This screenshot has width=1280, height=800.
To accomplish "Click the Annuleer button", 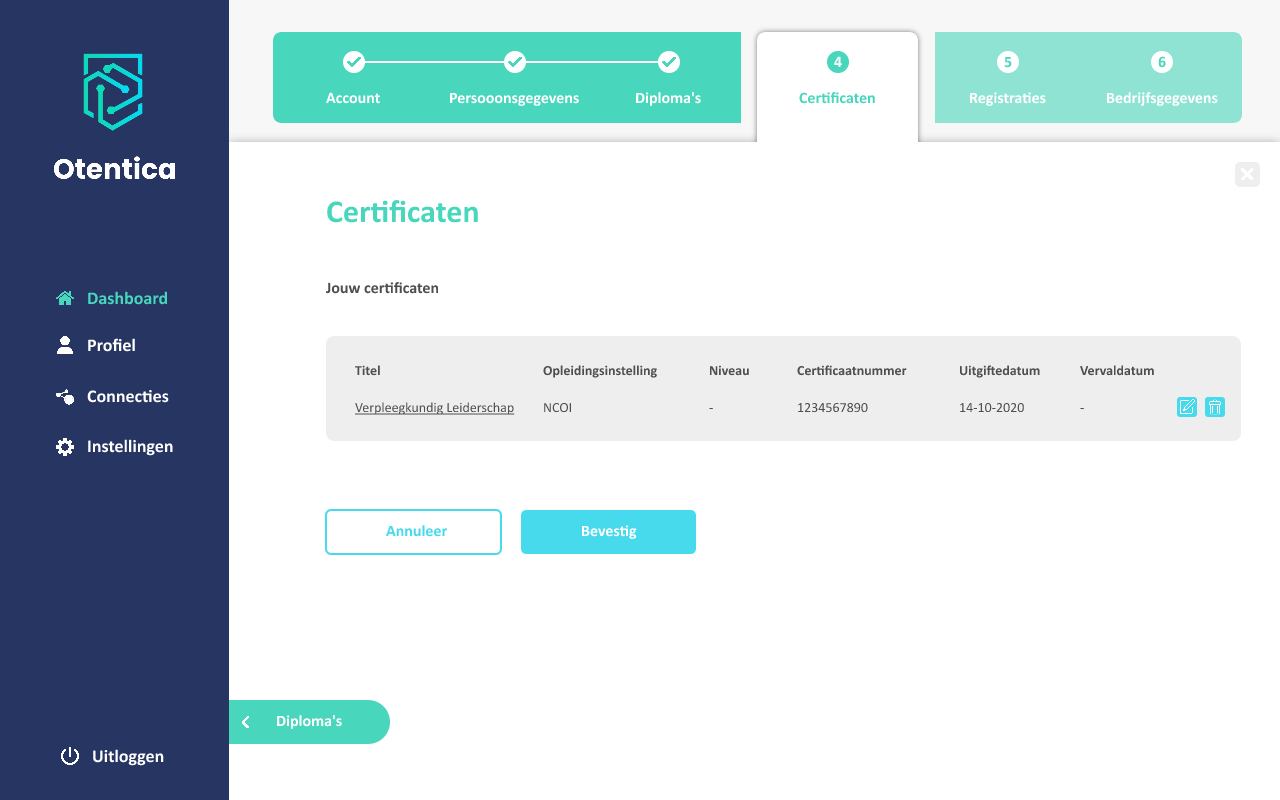I will tap(413, 532).
